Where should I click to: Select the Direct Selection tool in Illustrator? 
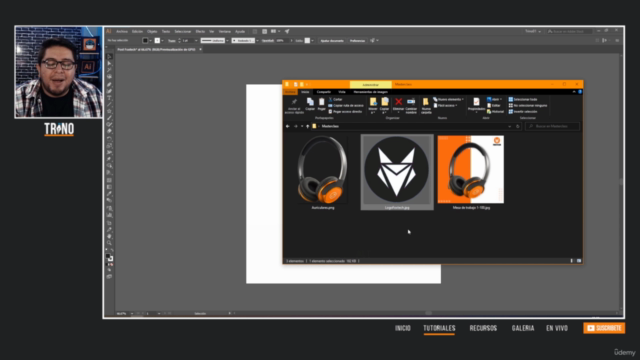pos(109,63)
